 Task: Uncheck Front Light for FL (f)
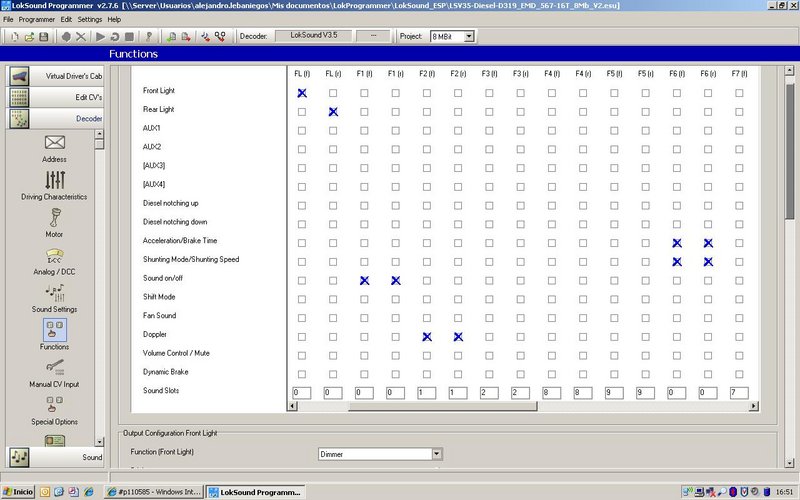pyautogui.click(x=302, y=93)
